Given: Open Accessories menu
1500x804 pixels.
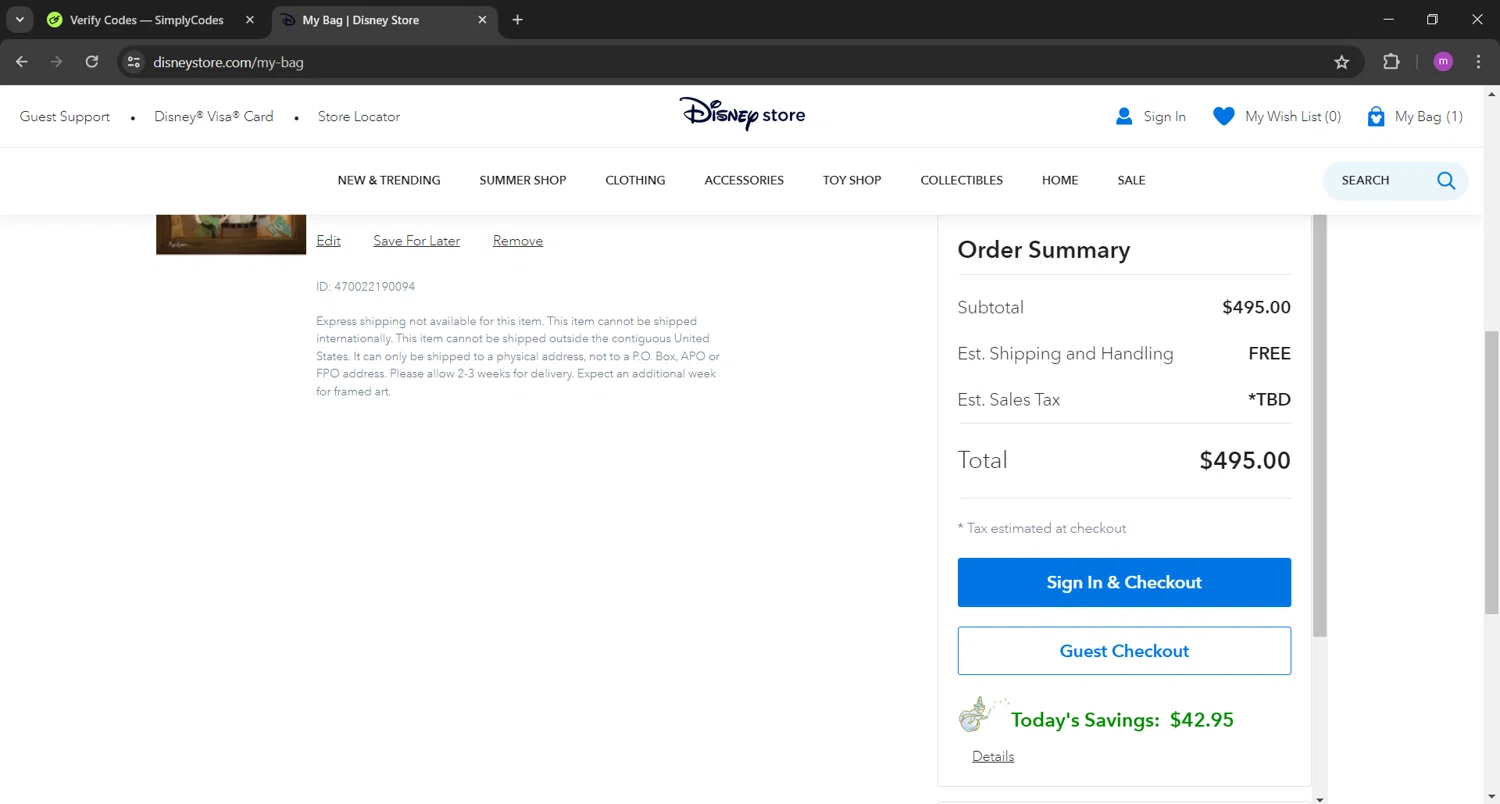Looking at the screenshot, I should [744, 180].
